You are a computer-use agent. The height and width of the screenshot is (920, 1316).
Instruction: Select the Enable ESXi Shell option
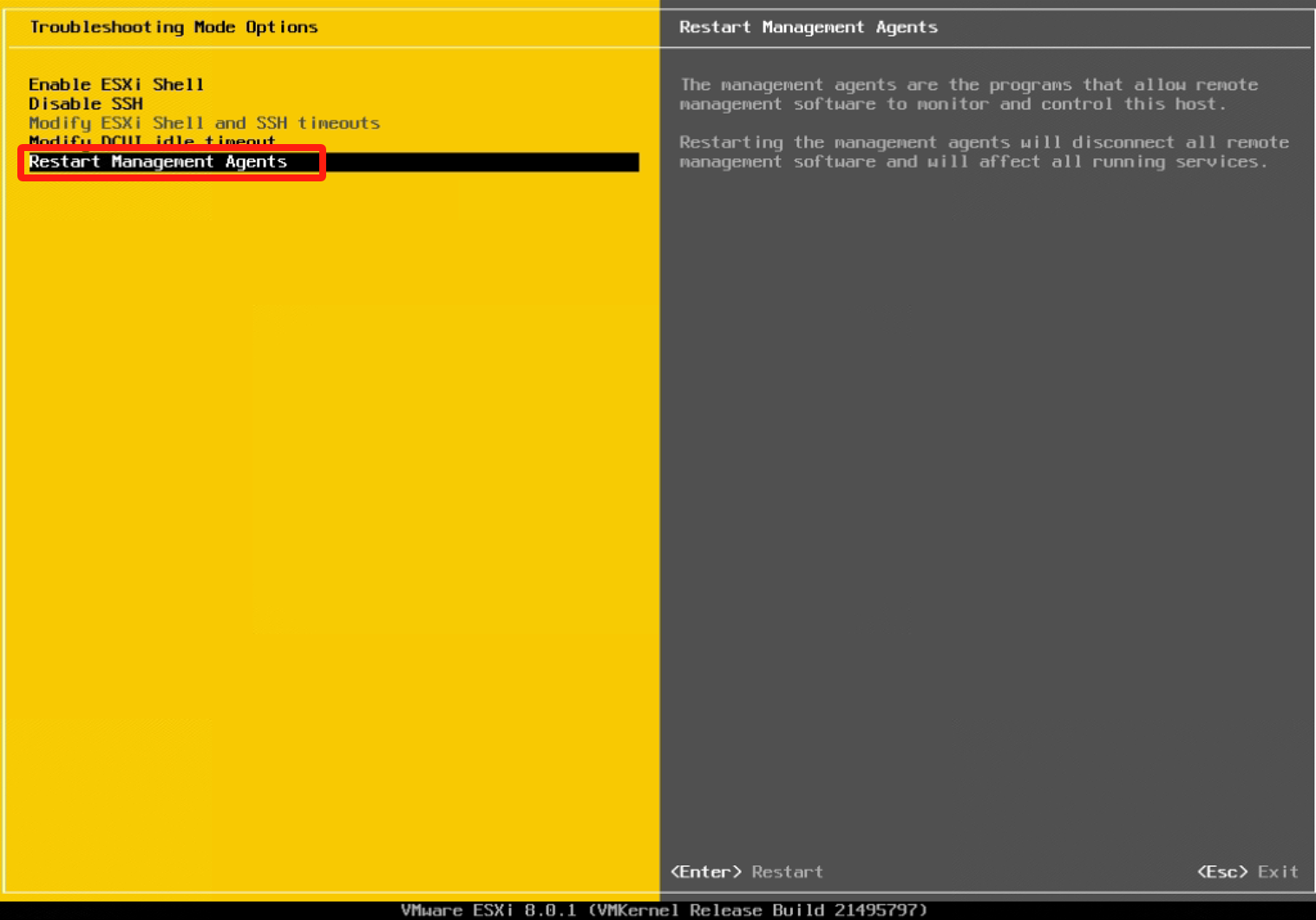[x=116, y=84]
